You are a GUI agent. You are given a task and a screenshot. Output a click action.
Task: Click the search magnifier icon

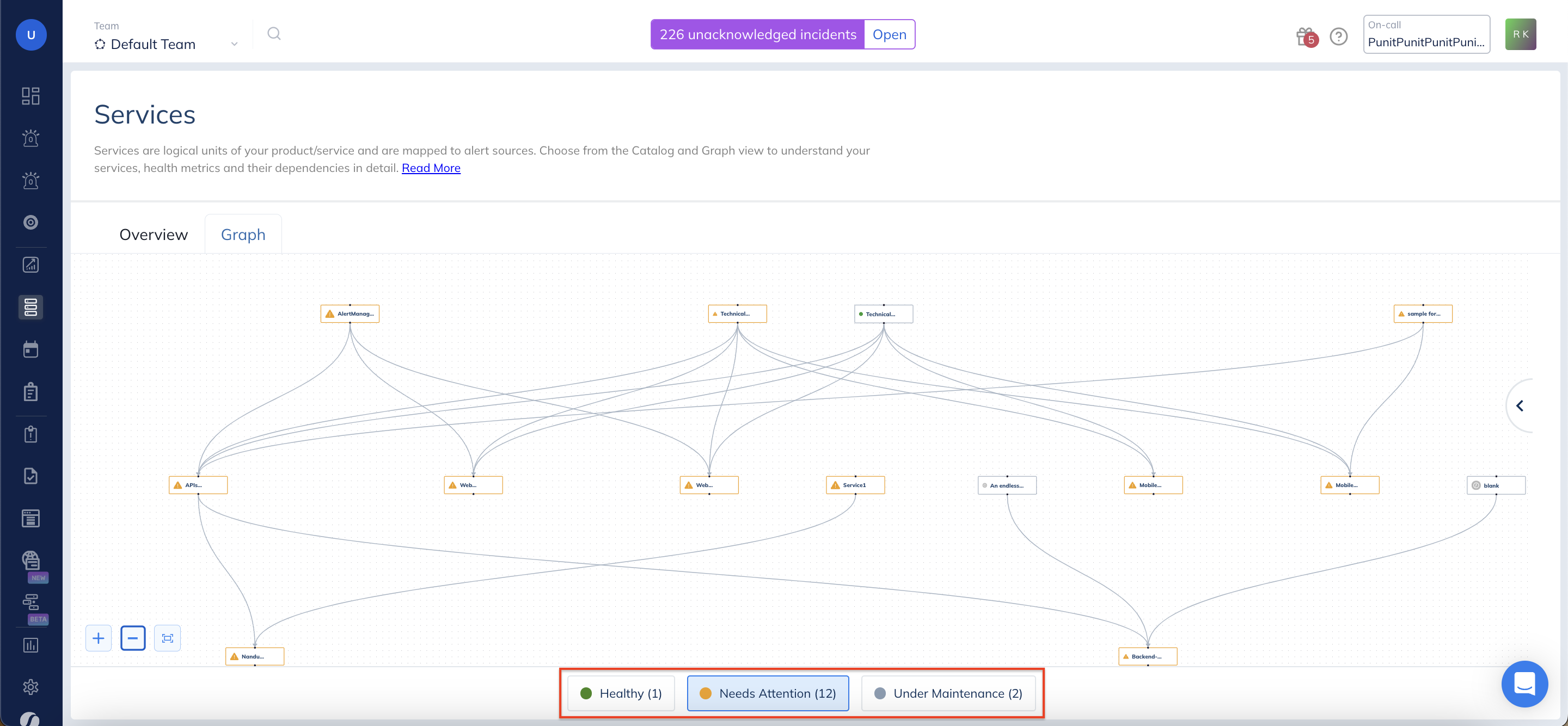(274, 34)
